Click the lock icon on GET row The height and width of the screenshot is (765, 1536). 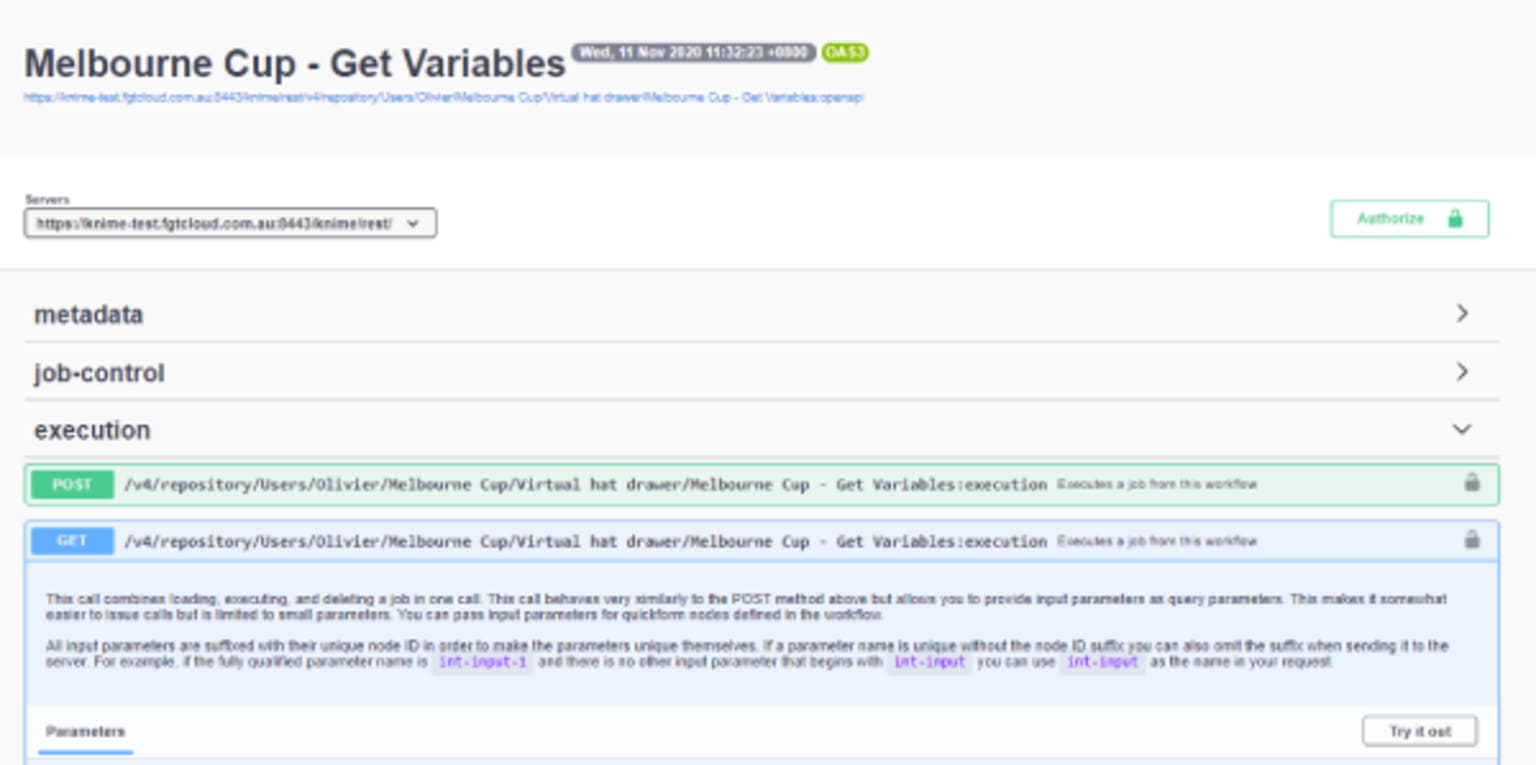(1472, 540)
